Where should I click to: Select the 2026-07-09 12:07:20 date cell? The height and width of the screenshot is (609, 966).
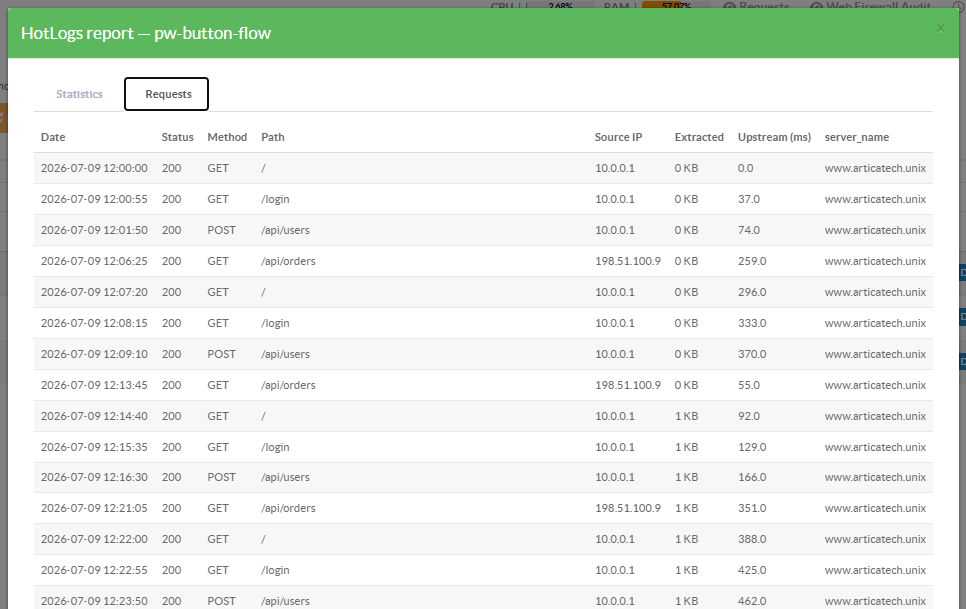[94, 292]
